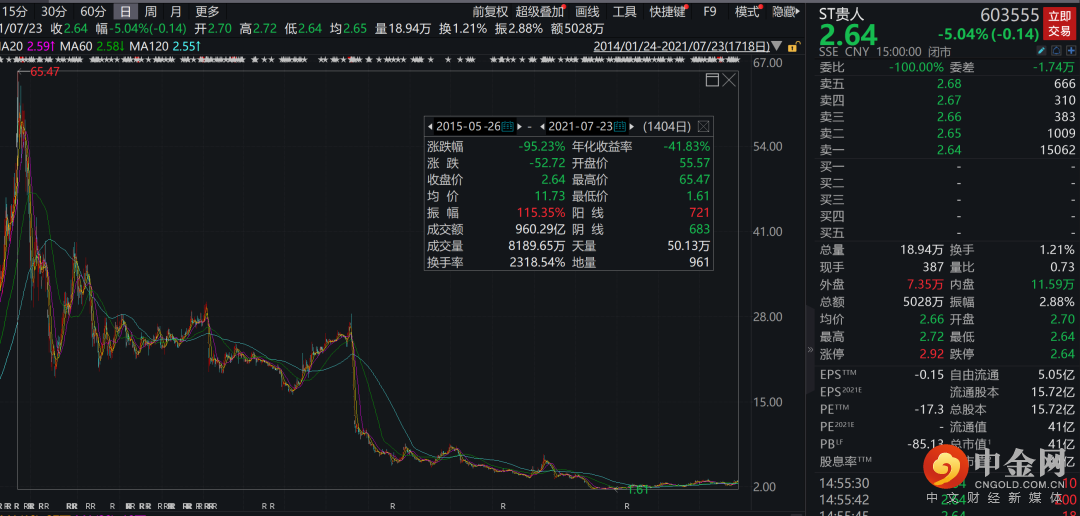Viewport: 1080px width, 516px height.
Task: Open the start date calendar picker
Action: coord(506,127)
